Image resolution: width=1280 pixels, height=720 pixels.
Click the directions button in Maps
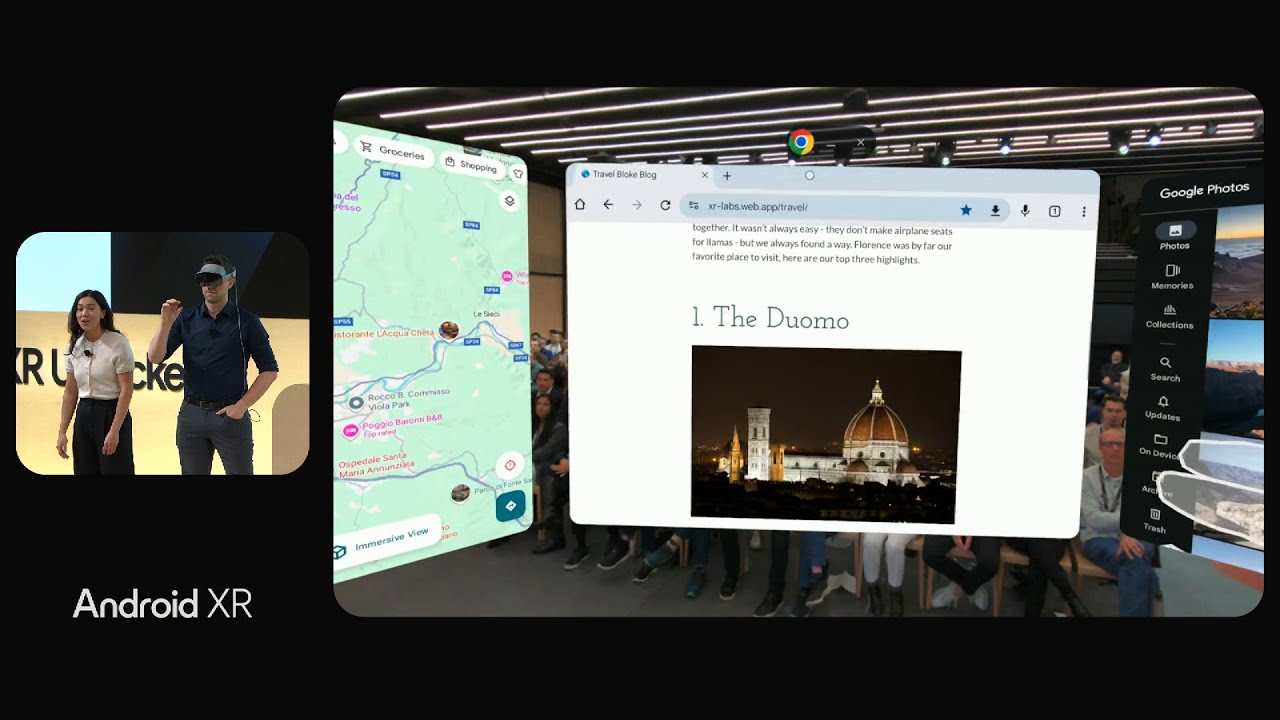[x=510, y=505]
